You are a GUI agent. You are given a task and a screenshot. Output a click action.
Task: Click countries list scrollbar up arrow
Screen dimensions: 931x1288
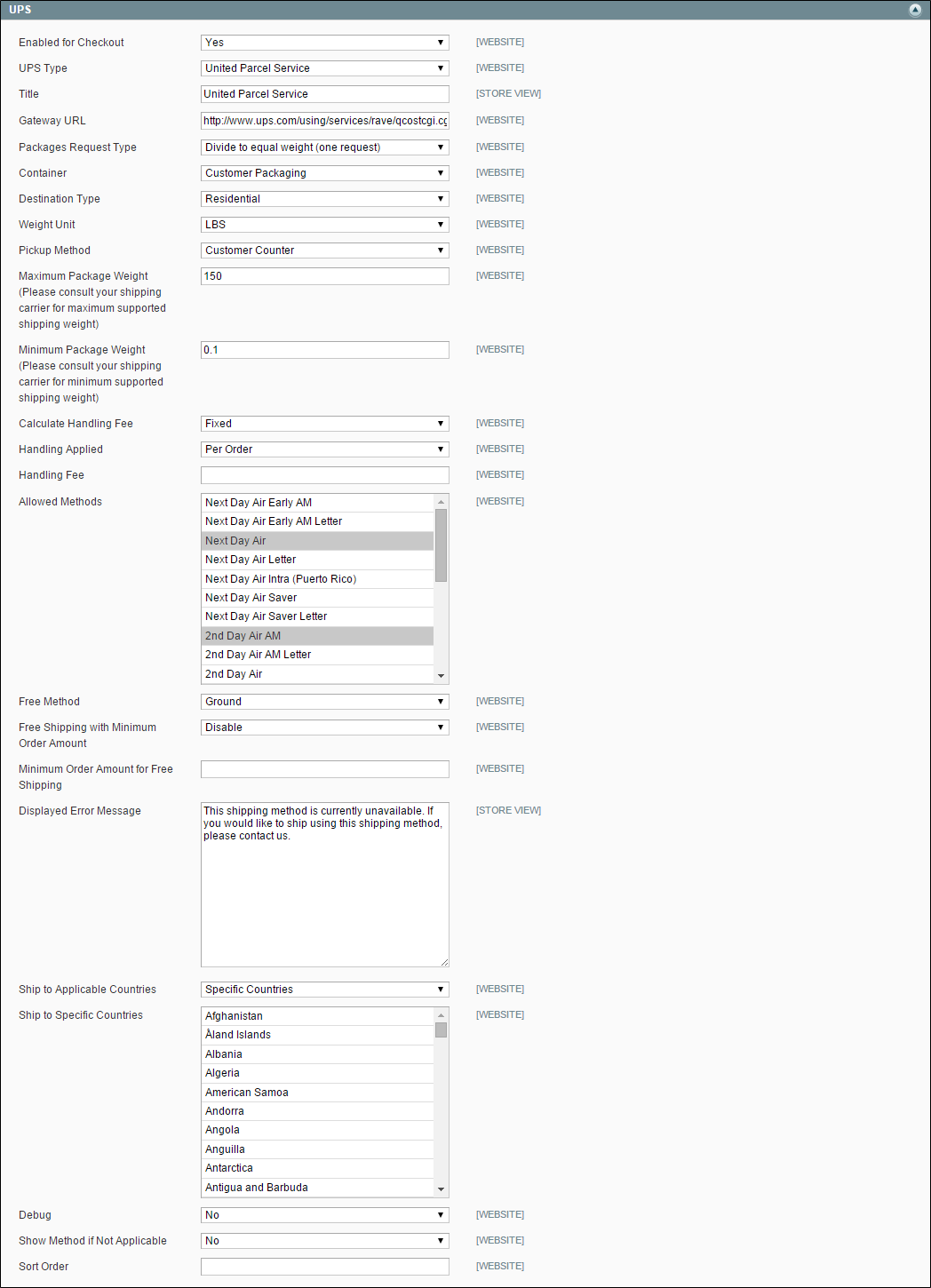click(x=441, y=1015)
